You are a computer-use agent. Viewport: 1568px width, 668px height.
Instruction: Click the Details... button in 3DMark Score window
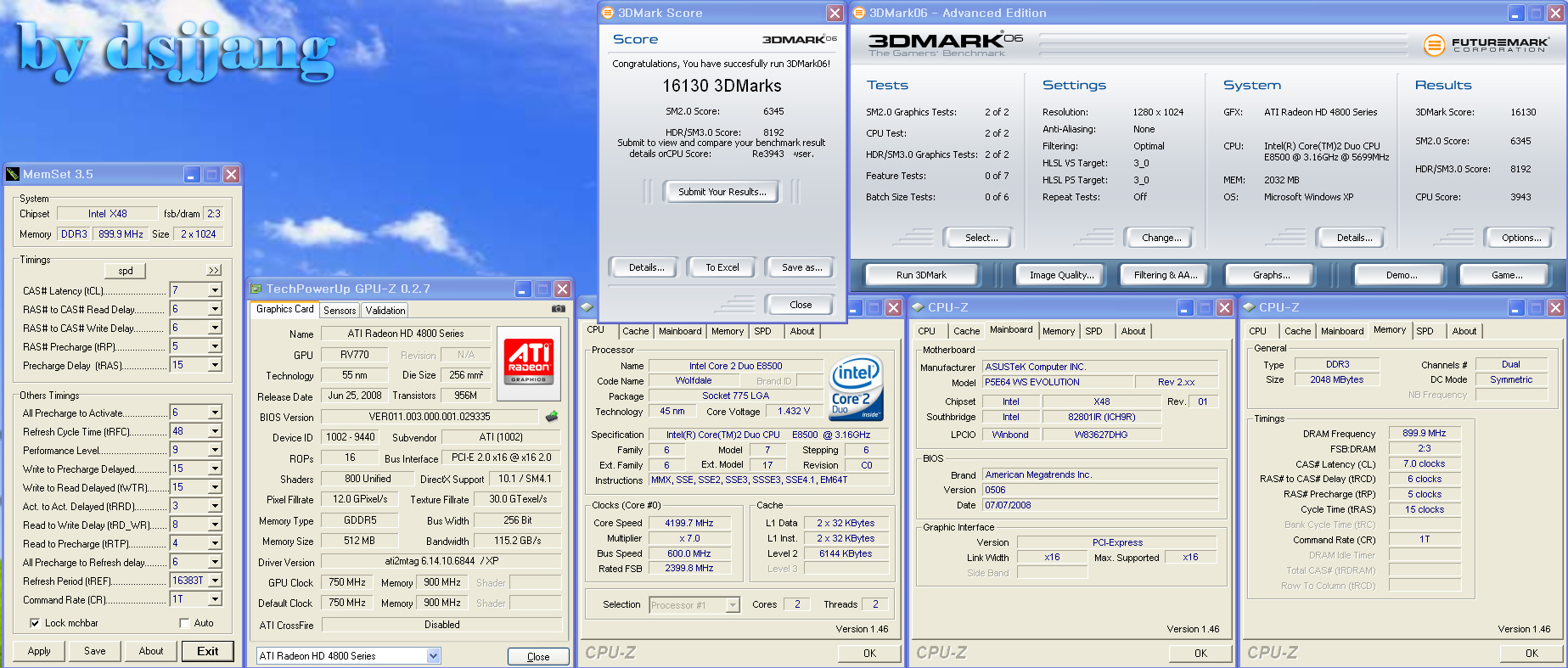coord(645,267)
